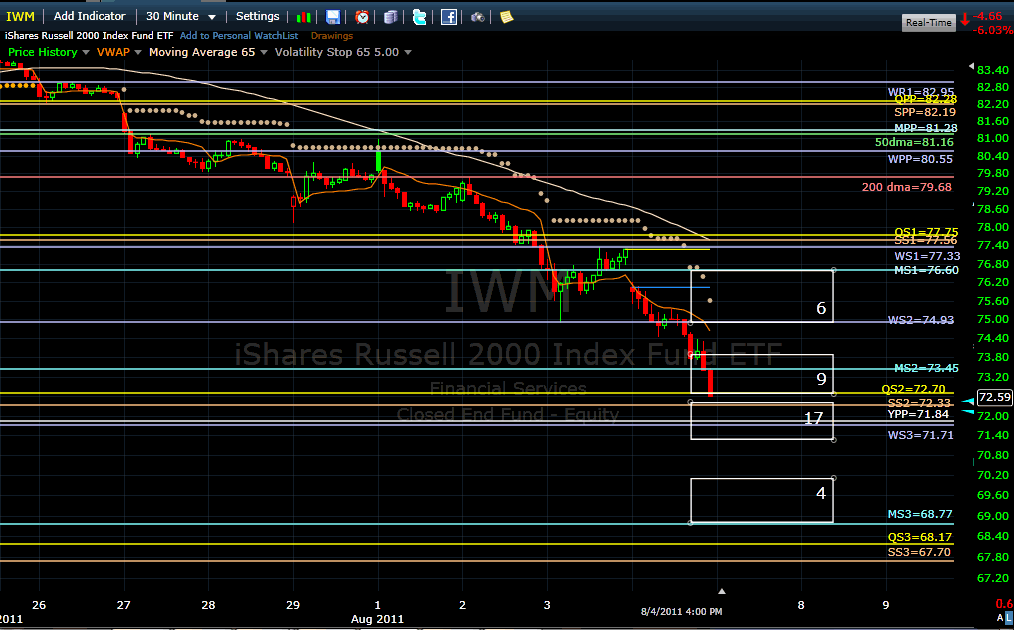The image size is (1014, 630).
Task: Click the SPP=82.19 pivot label
Action: (925, 112)
